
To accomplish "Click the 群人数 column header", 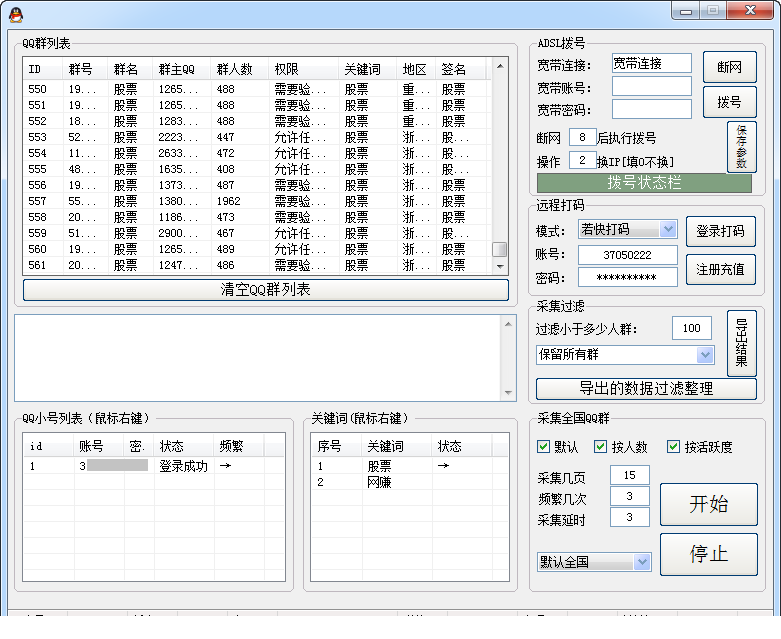I will pyautogui.click(x=240, y=69).
